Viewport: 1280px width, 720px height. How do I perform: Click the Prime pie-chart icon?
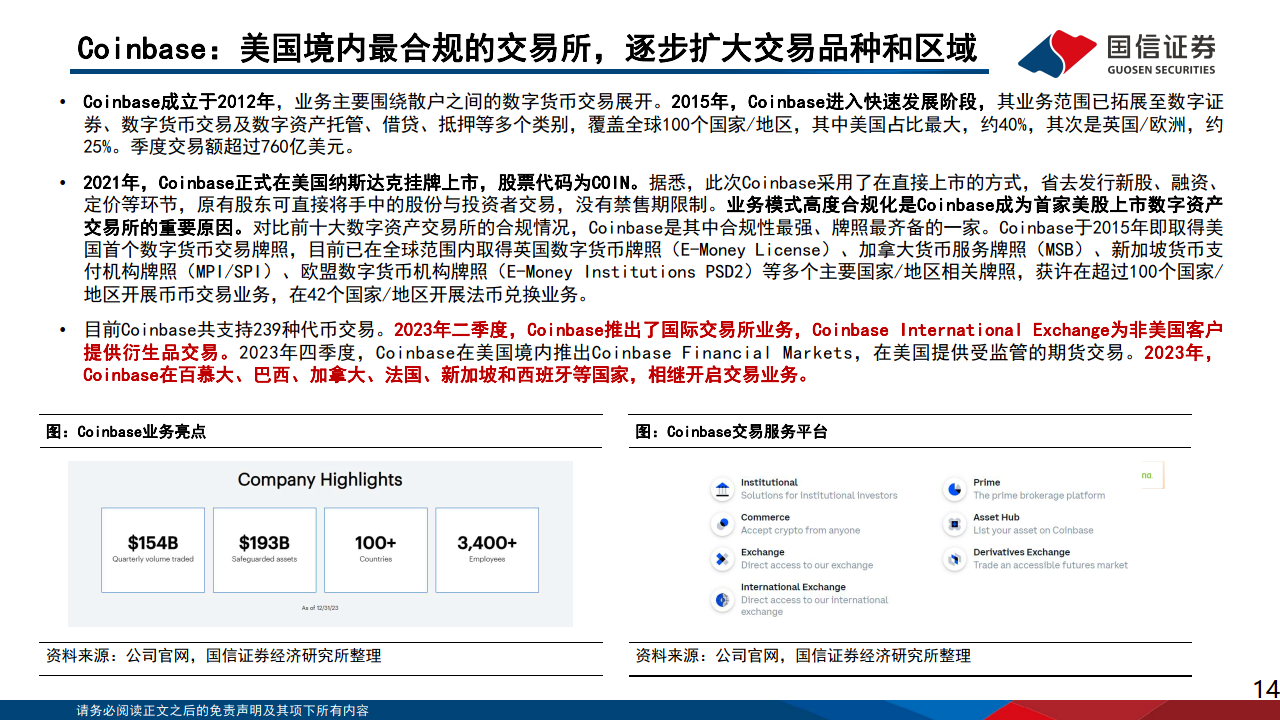[x=954, y=489]
